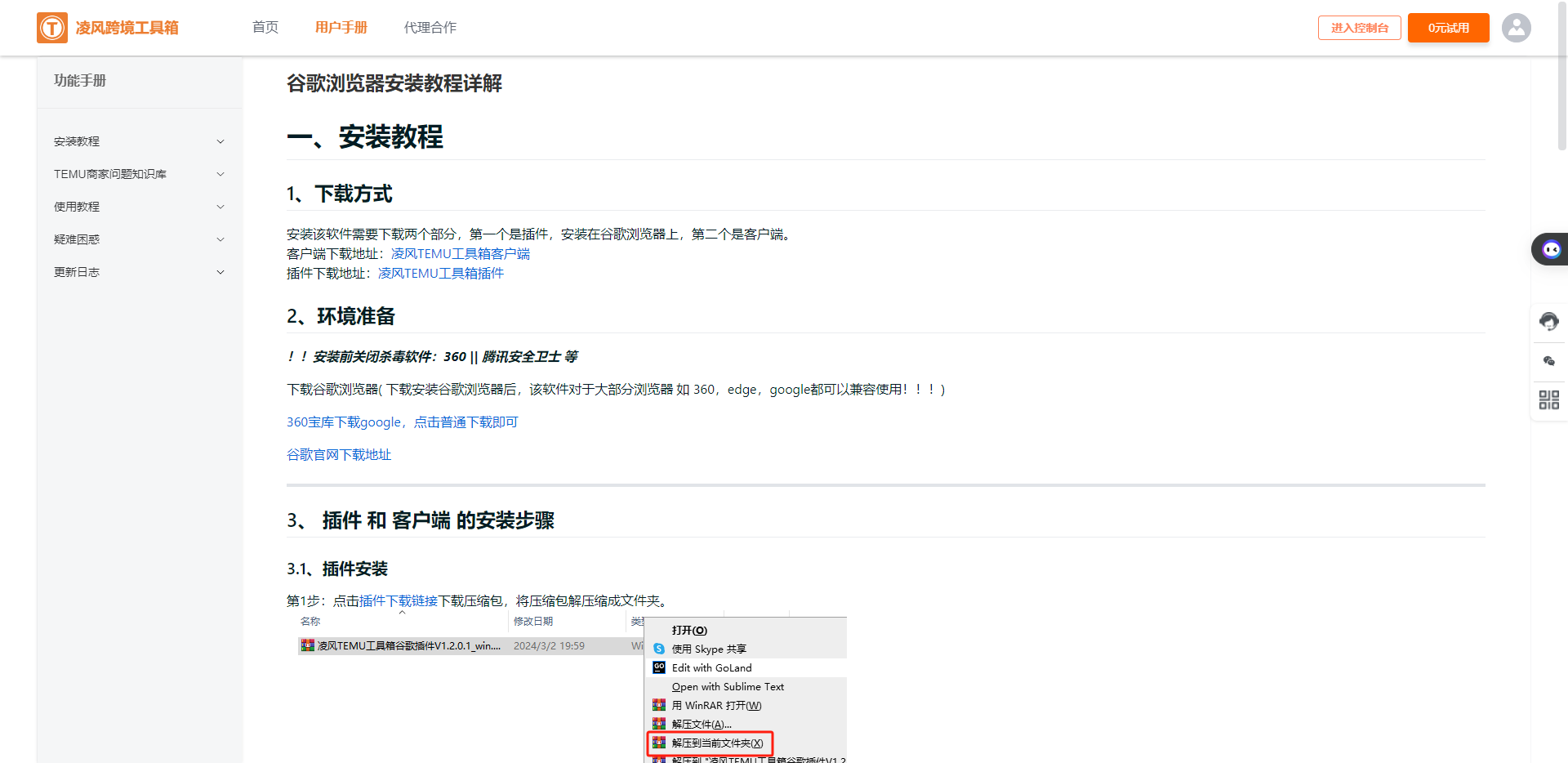This screenshot has width=1568, height=763.
Task: Expand the 疑难困惑 sidebar section
Action: pyautogui.click(x=140, y=239)
